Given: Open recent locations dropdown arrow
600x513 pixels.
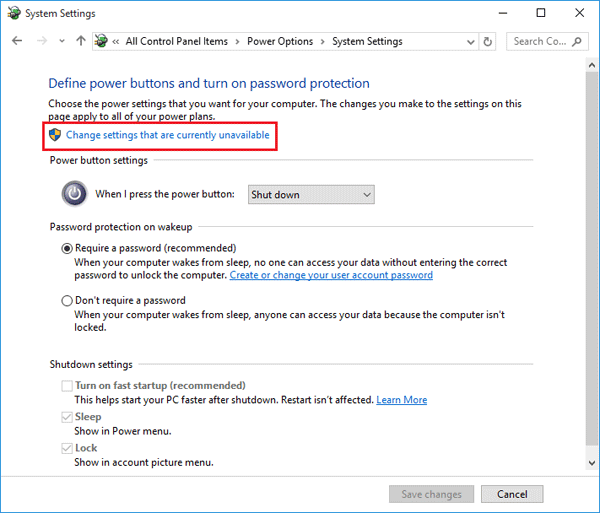Looking at the screenshot, I should 61,42.
